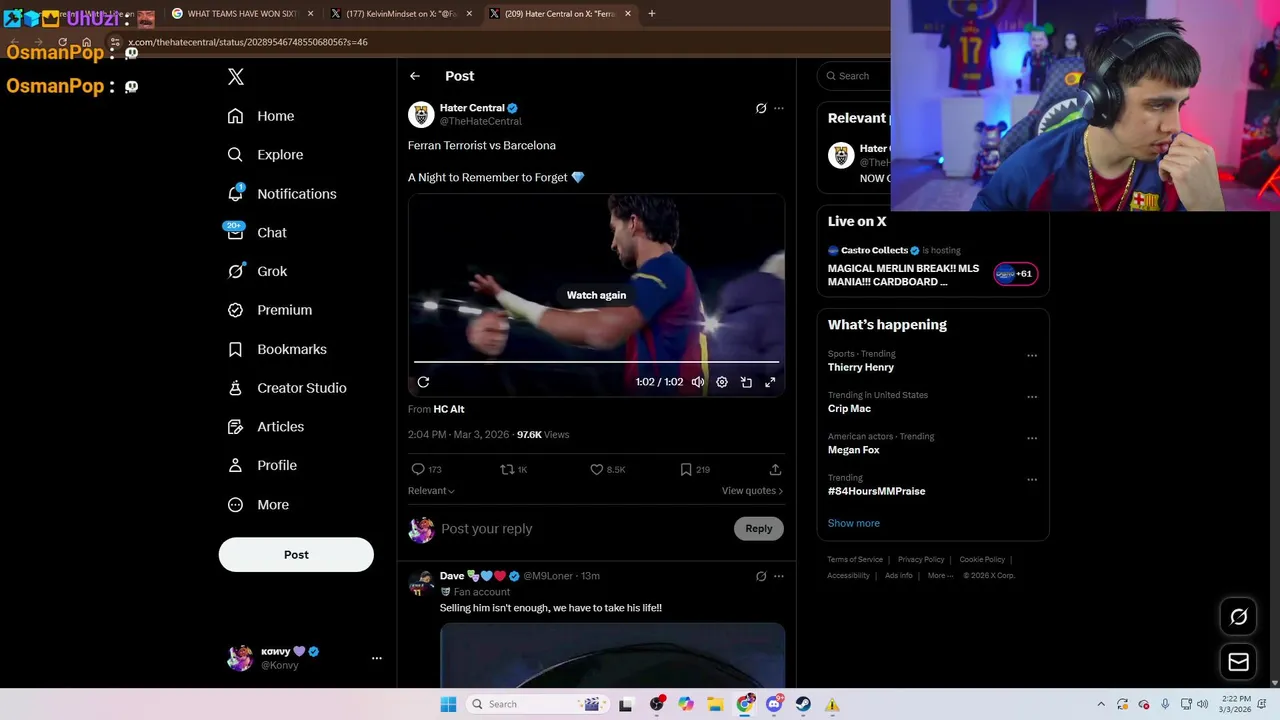
Task: Mute the video with the speaker icon
Action: tap(698, 382)
